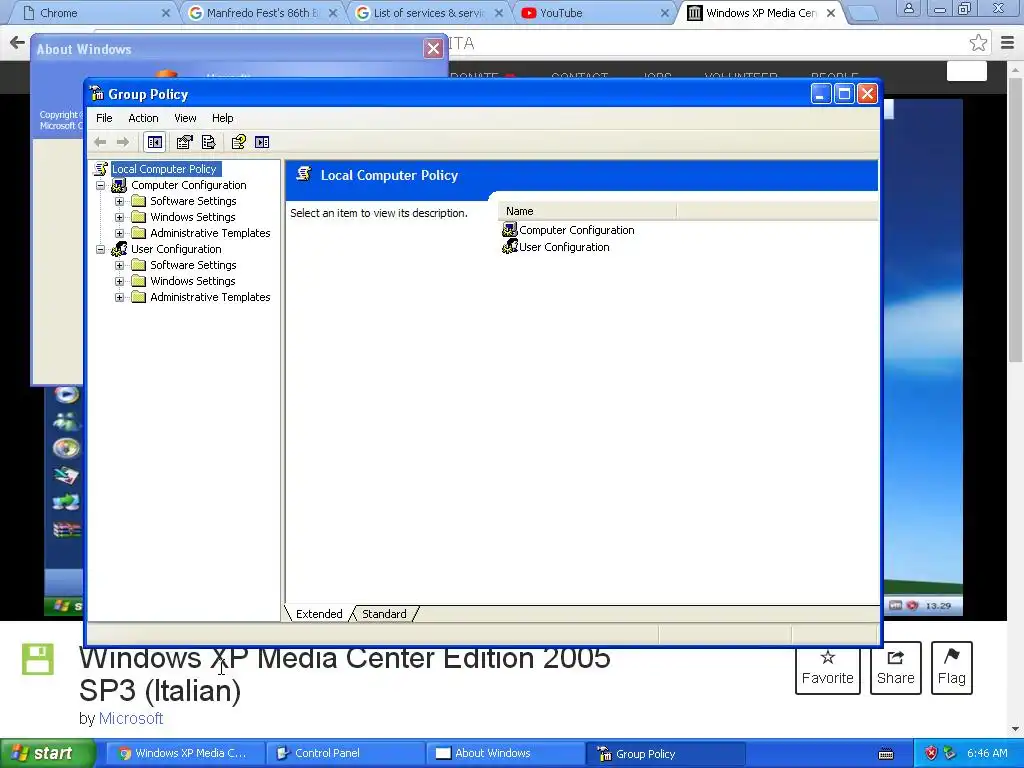Click the red shield security tray icon
Image resolution: width=1024 pixels, height=768 pixels.
(931, 753)
